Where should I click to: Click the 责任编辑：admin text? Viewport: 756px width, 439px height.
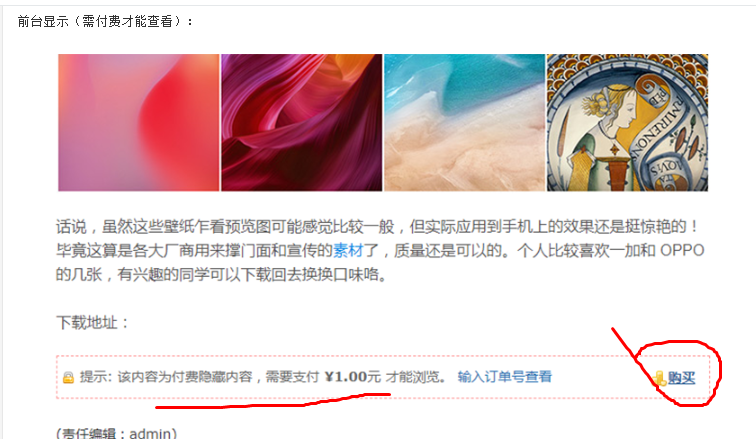click(x=116, y=433)
